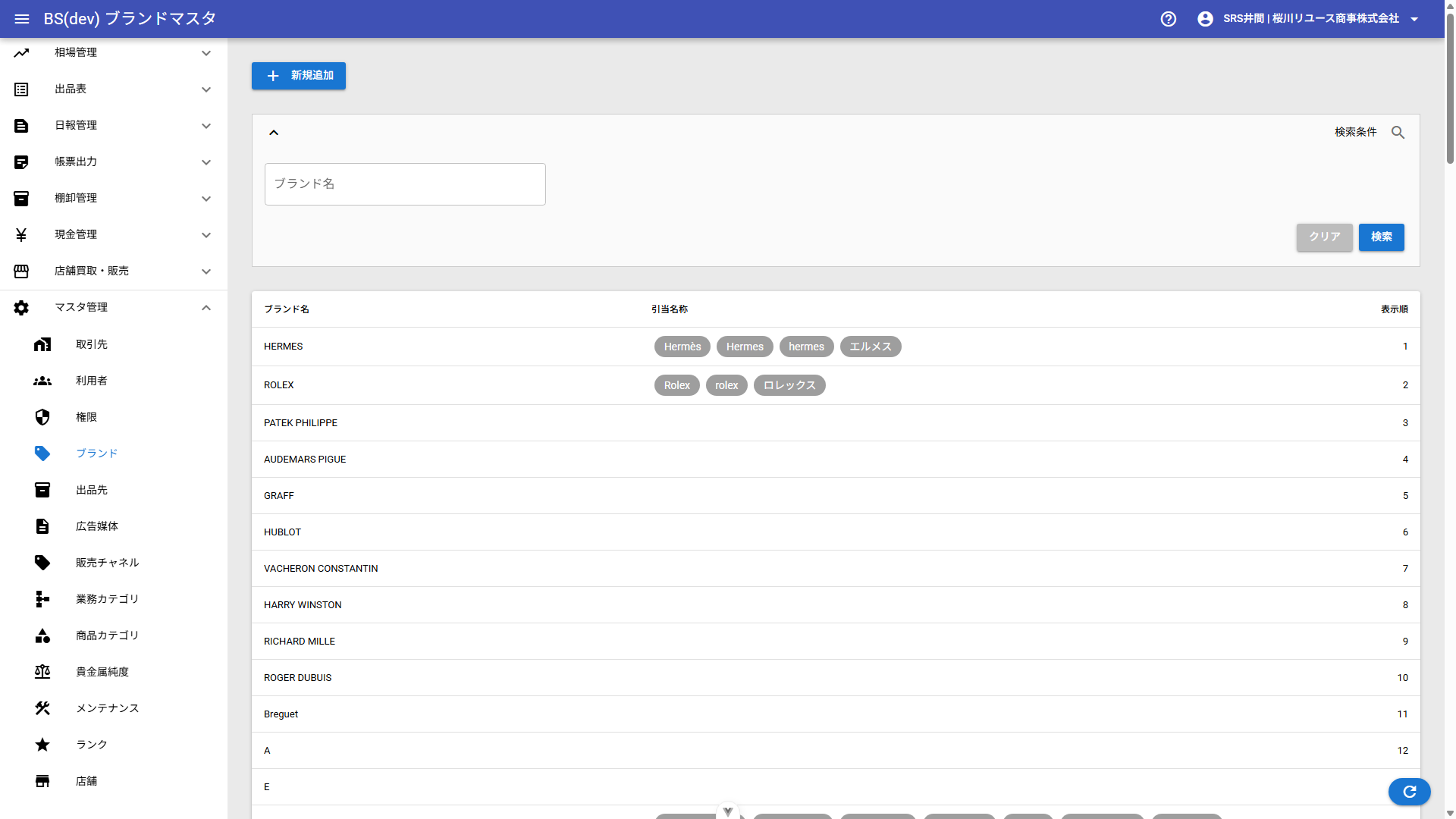This screenshot has width=1456, height=819.
Task: Click the 業務カテゴリ tree icon
Action: pyautogui.click(x=42, y=600)
